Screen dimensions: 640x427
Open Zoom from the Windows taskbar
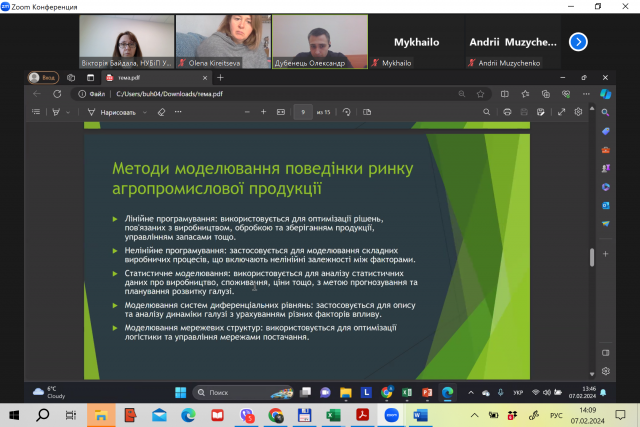pos(391,413)
